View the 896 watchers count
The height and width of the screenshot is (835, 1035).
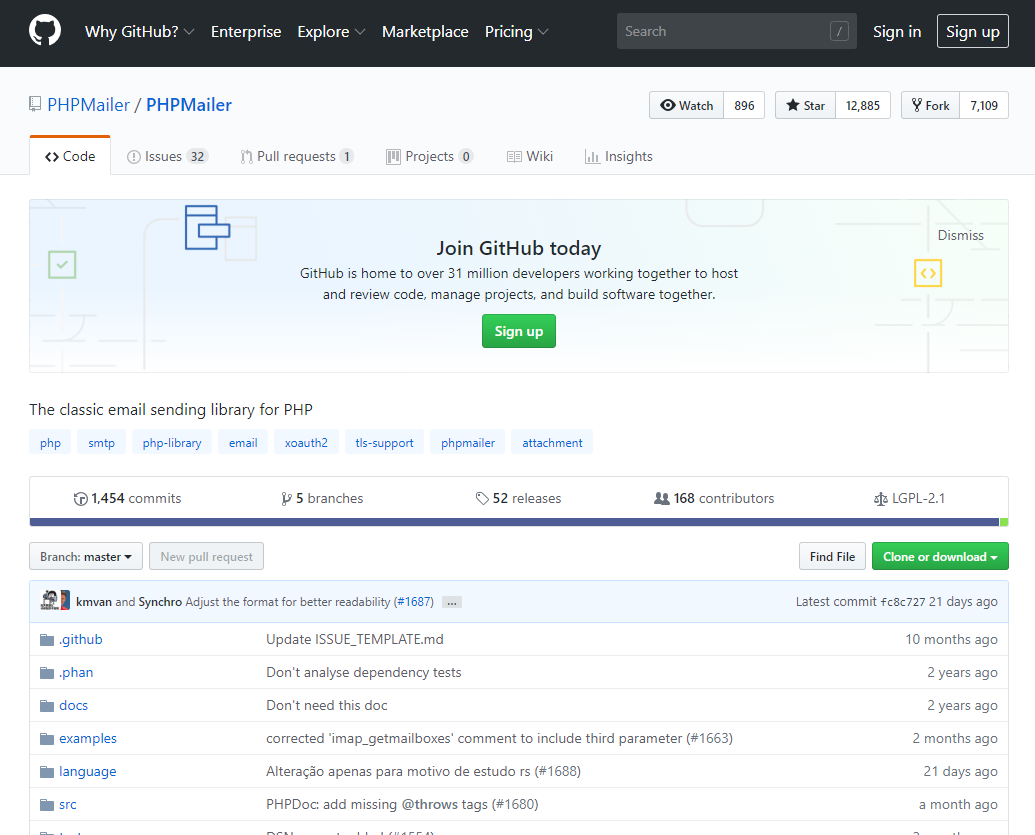pos(744,105)
